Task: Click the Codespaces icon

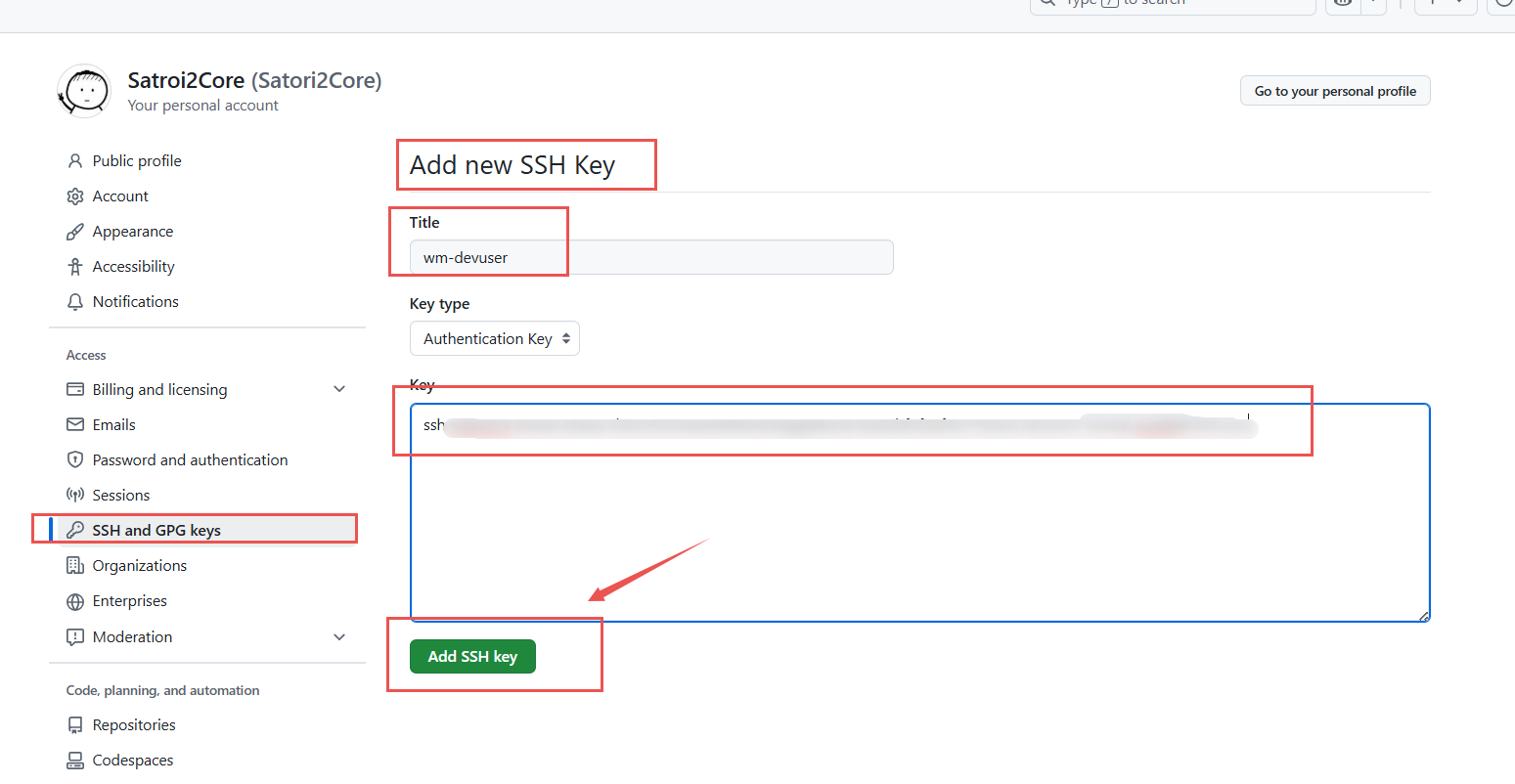Action: click(x=75, y=760)
